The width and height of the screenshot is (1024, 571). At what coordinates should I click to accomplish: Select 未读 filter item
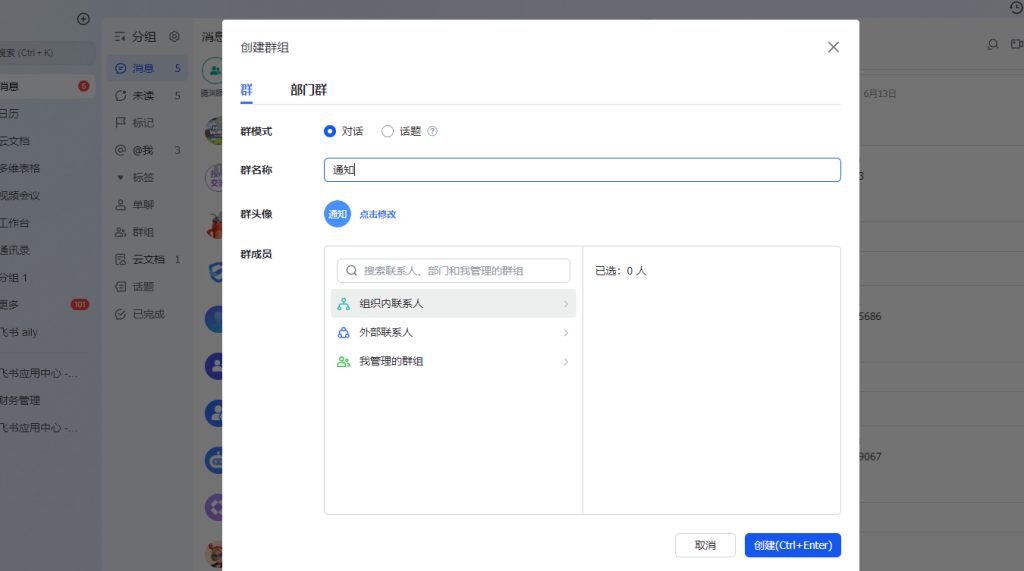pos(148,95)
